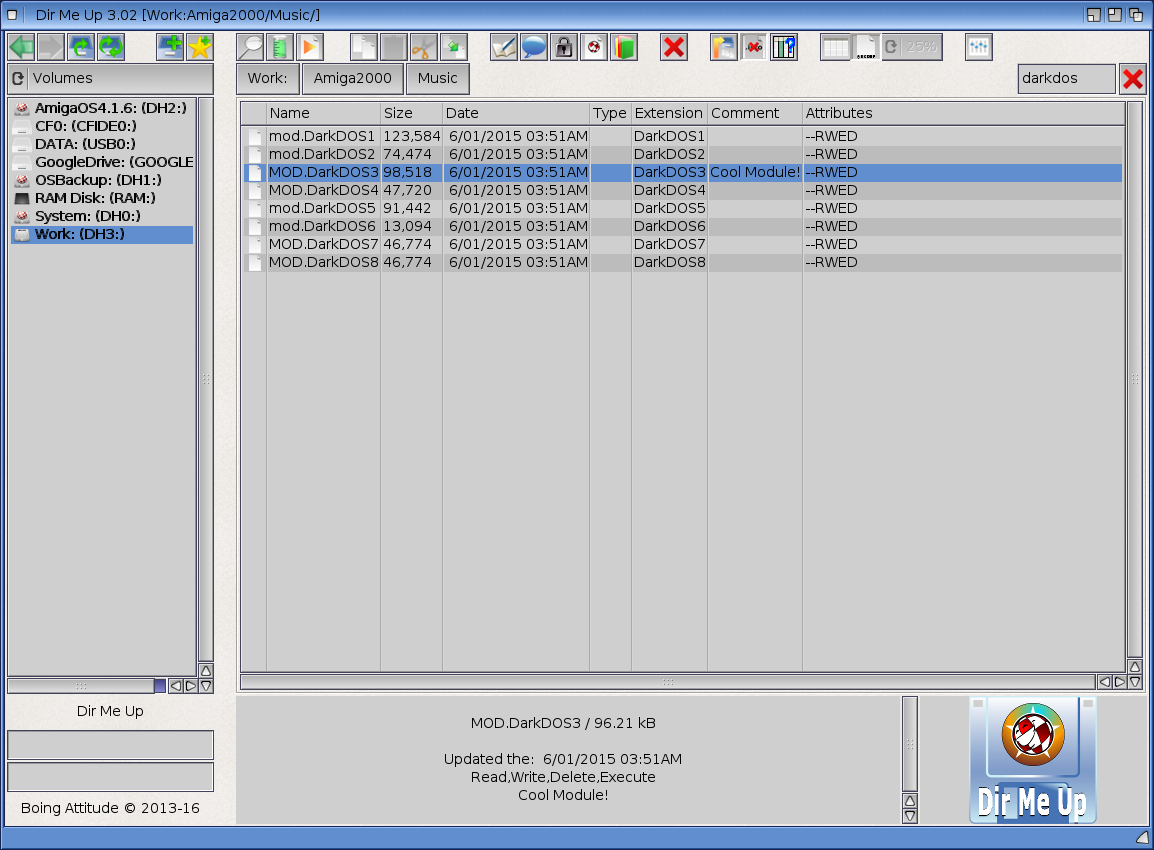
Task: Click the Work: breadcrumb button
Action: [x=268, y=79]
